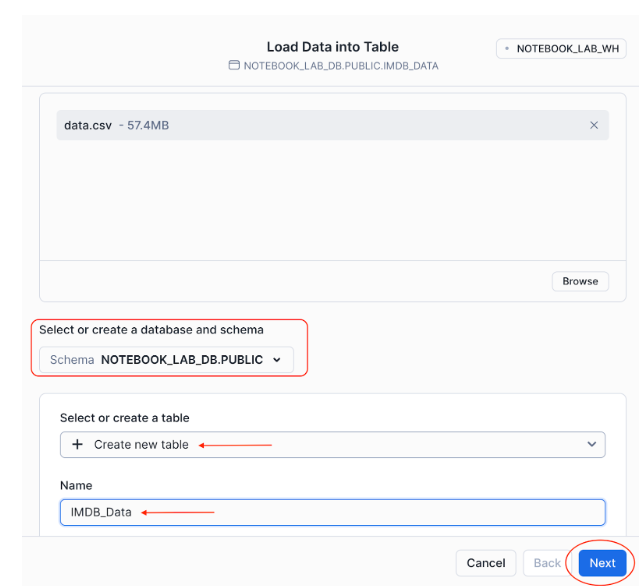
Task: Open the NOTEBOOK_LAB_WH warehouse selector
Action: point(561,48)
